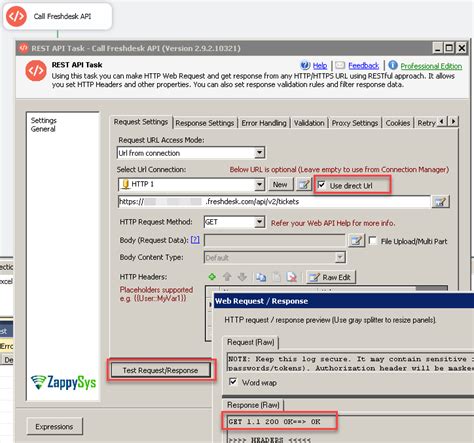The image size is (474, 443).
Task: Toggle File Upload/Multi Part checkbox
Action: point(373,240)
